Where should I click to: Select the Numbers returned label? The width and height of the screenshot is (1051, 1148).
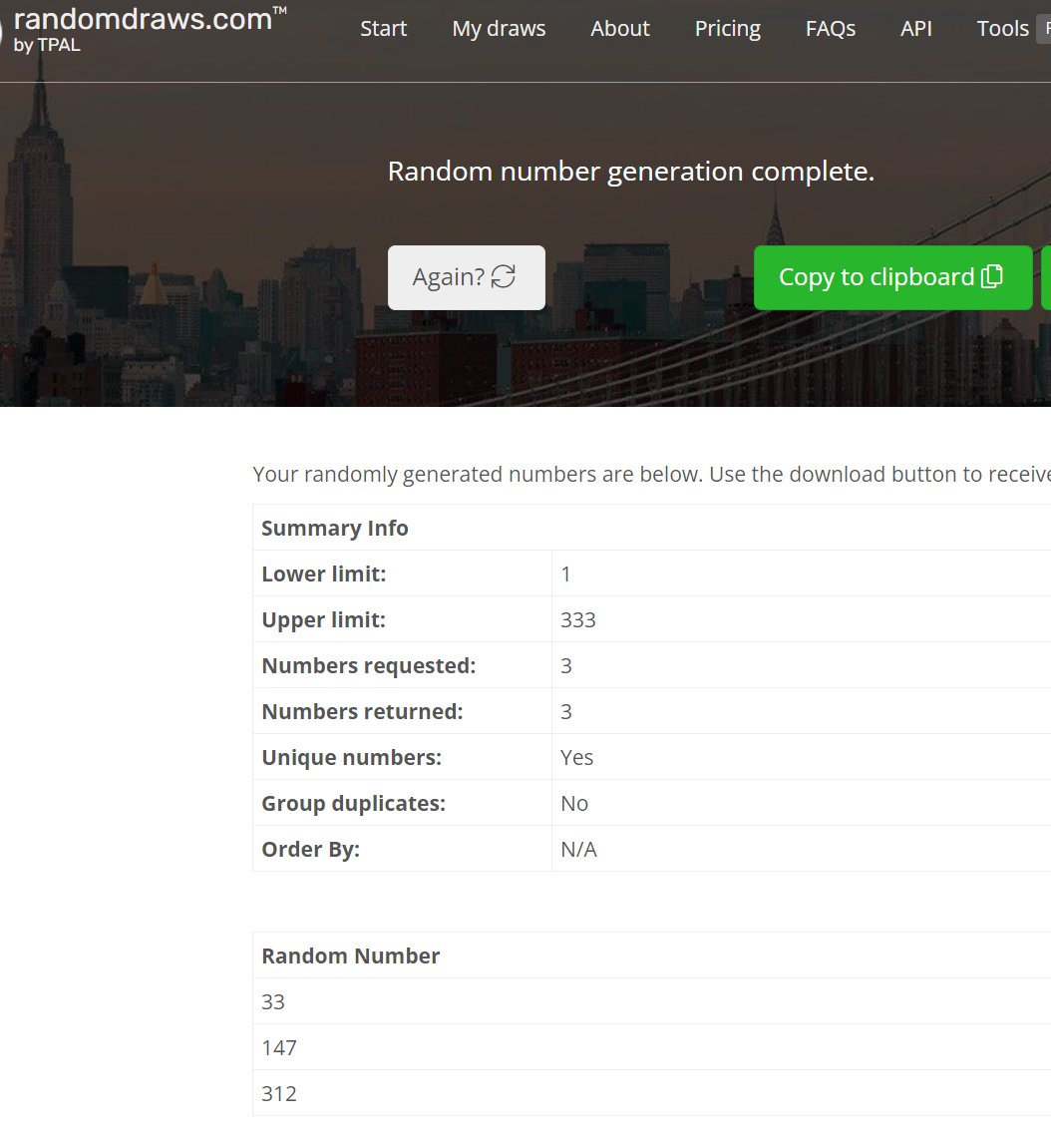click(x=362, y=712)
